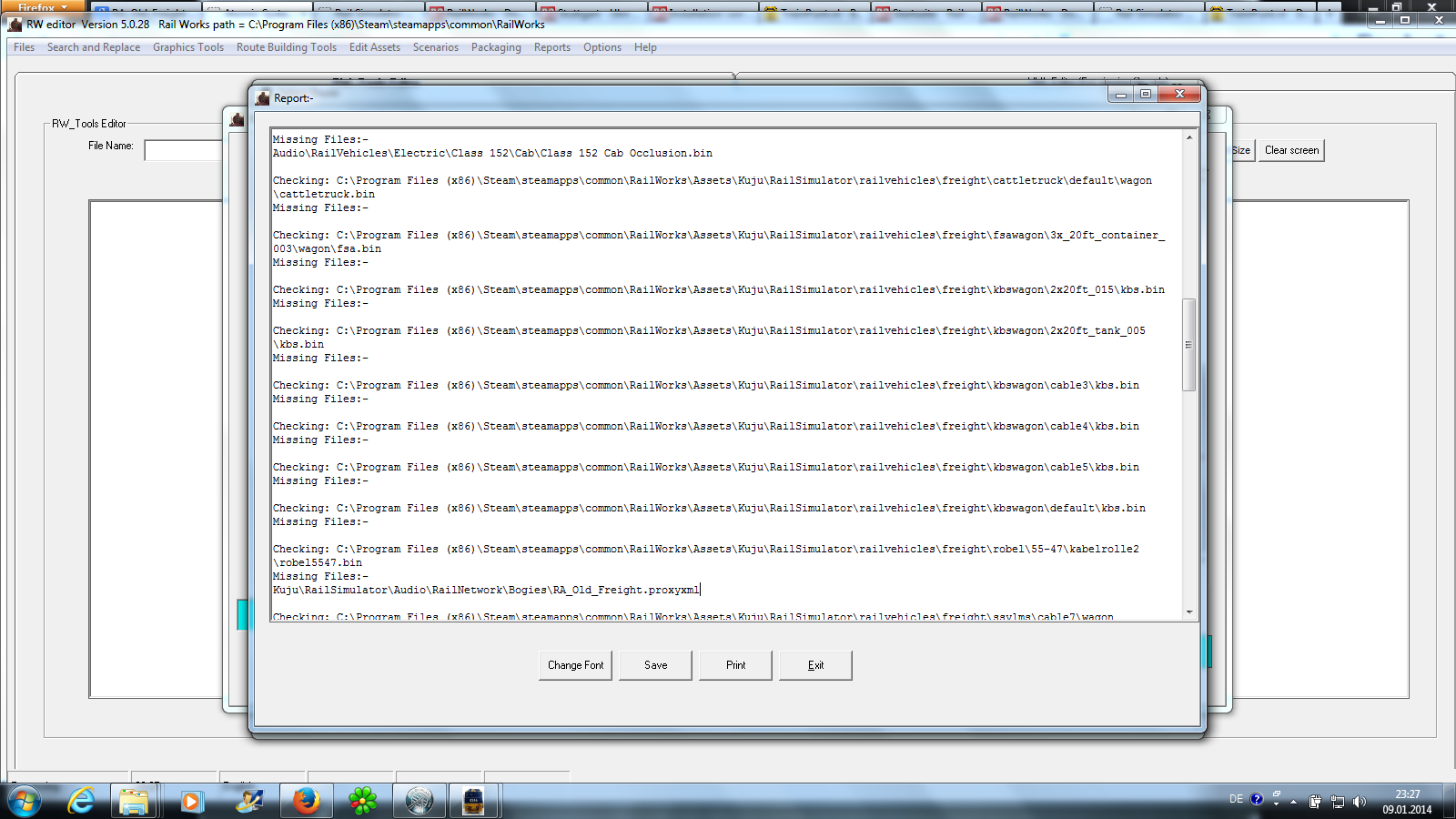Click the Change Font button

point(575,665)
